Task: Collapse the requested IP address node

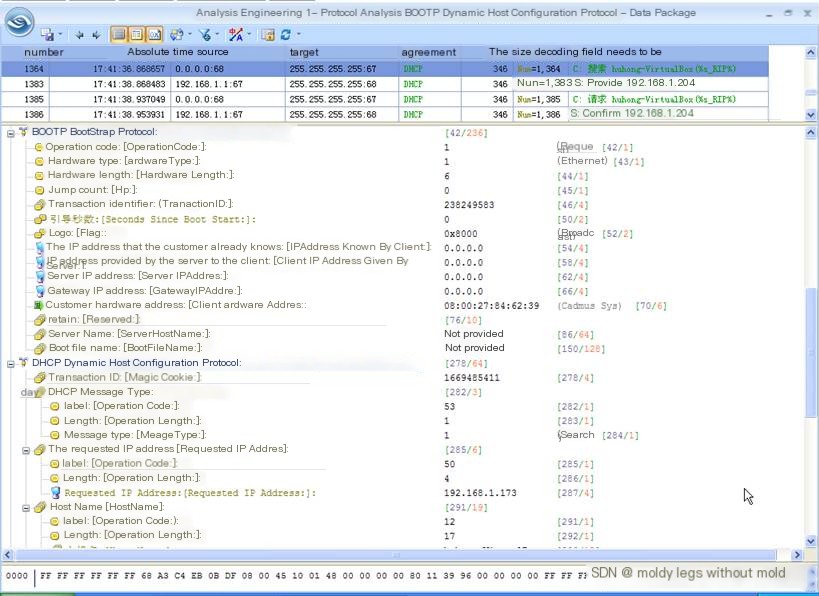Action: coord(26,450)
